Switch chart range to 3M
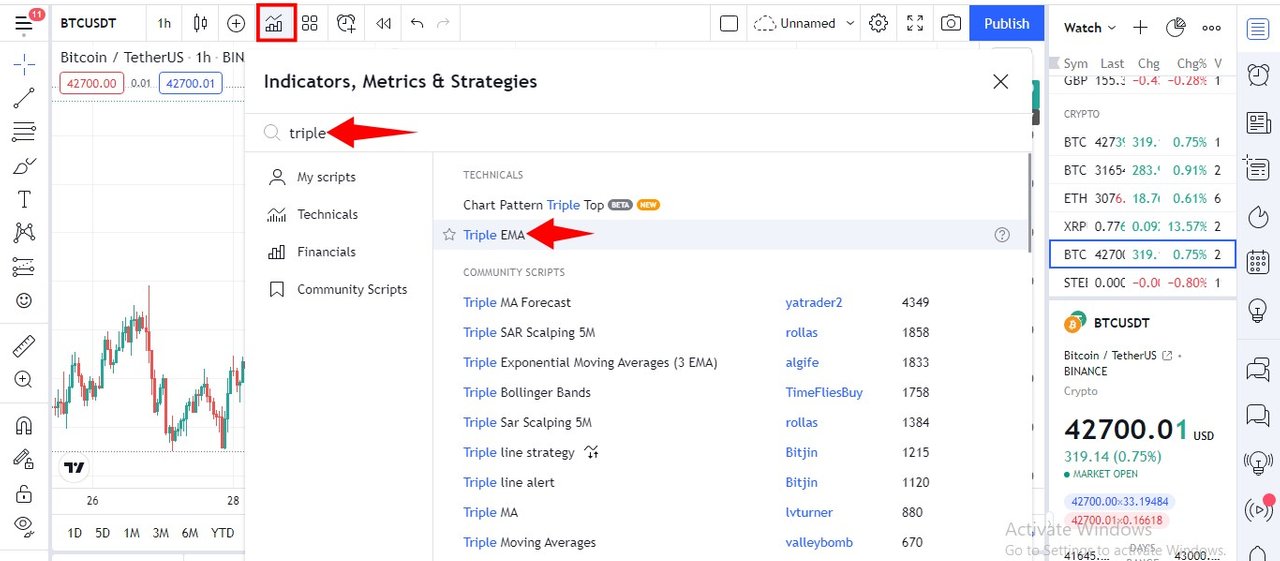1280x561 pixels. click(x=160, y=533)
